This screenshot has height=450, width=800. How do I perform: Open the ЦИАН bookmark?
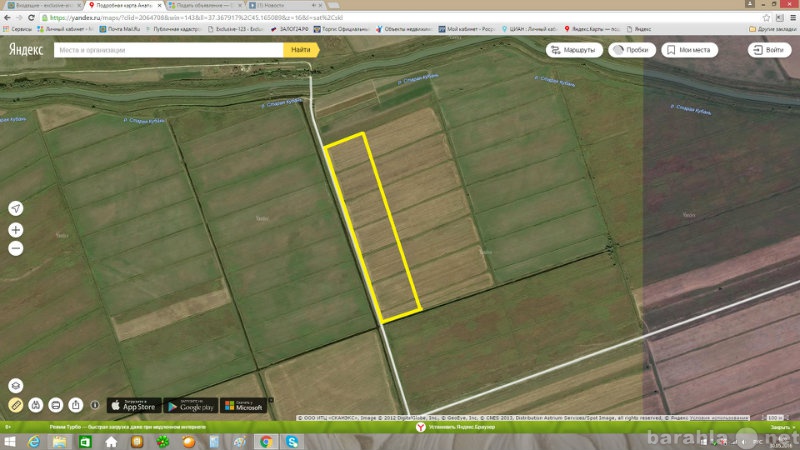tap(530, 29)
